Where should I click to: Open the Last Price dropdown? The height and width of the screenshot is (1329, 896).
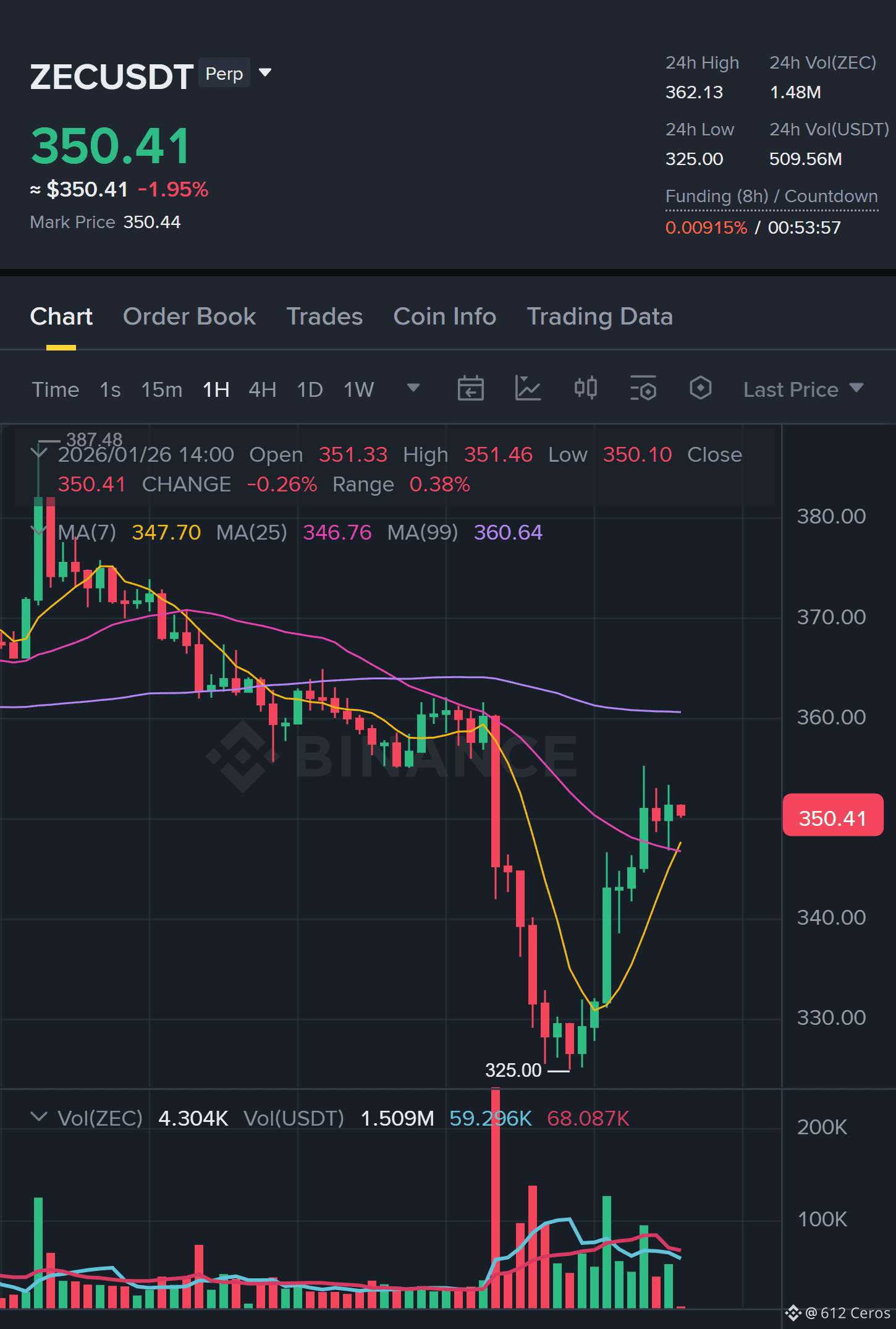click(x=803, y=389)
